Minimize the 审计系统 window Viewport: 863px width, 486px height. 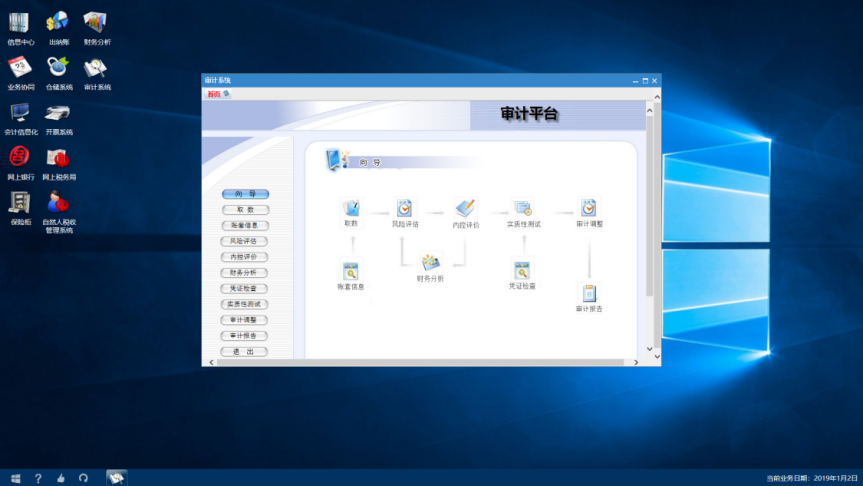click(x=635, y=81)
